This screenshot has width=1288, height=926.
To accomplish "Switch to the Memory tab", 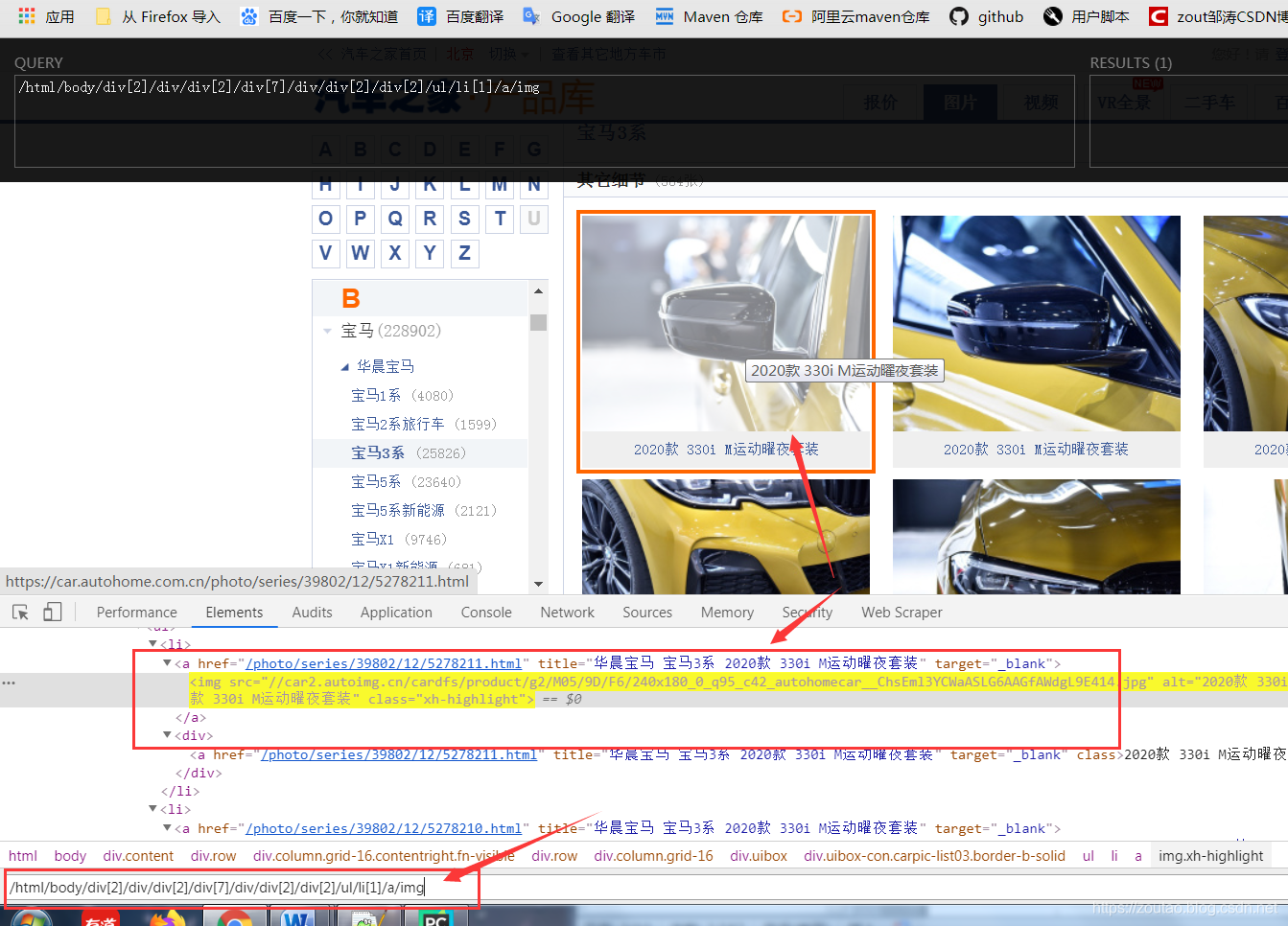I will (x=727, y=612).
